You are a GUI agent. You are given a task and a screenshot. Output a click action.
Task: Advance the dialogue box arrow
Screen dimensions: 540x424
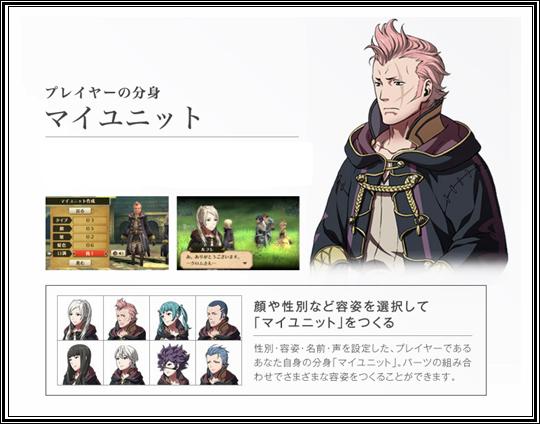244,262
